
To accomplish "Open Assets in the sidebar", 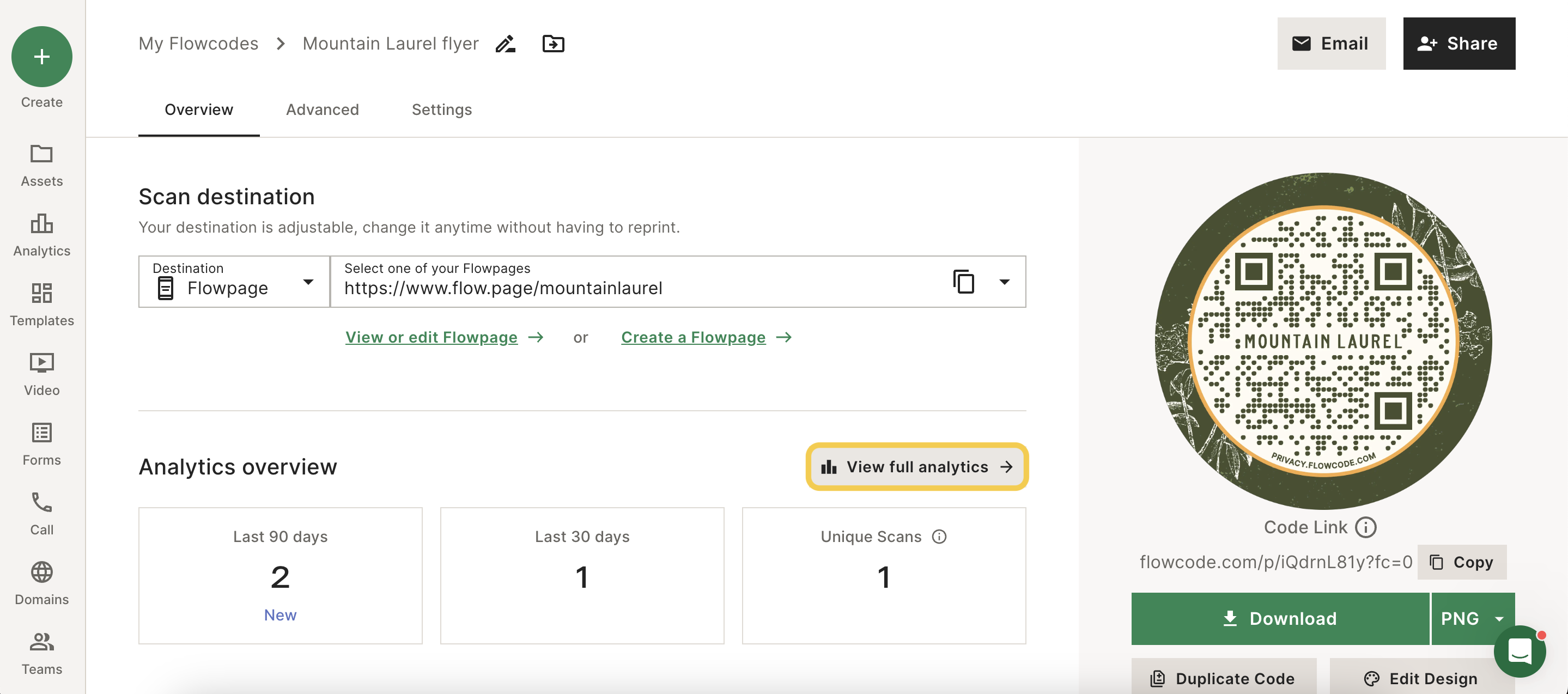I will pos(41,165).
